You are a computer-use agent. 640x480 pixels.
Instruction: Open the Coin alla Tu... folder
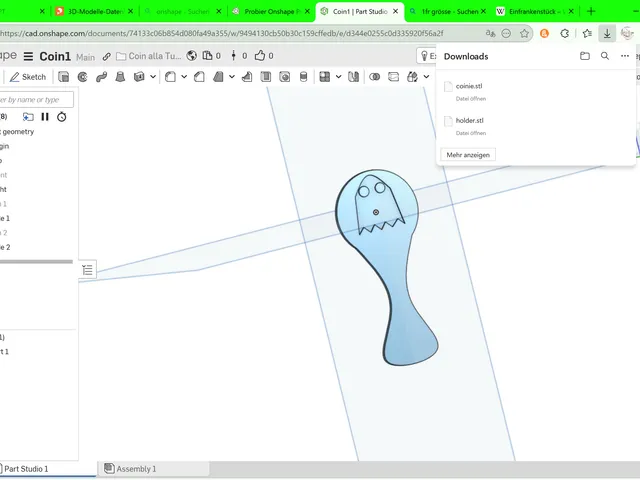[x=149, y=56]
